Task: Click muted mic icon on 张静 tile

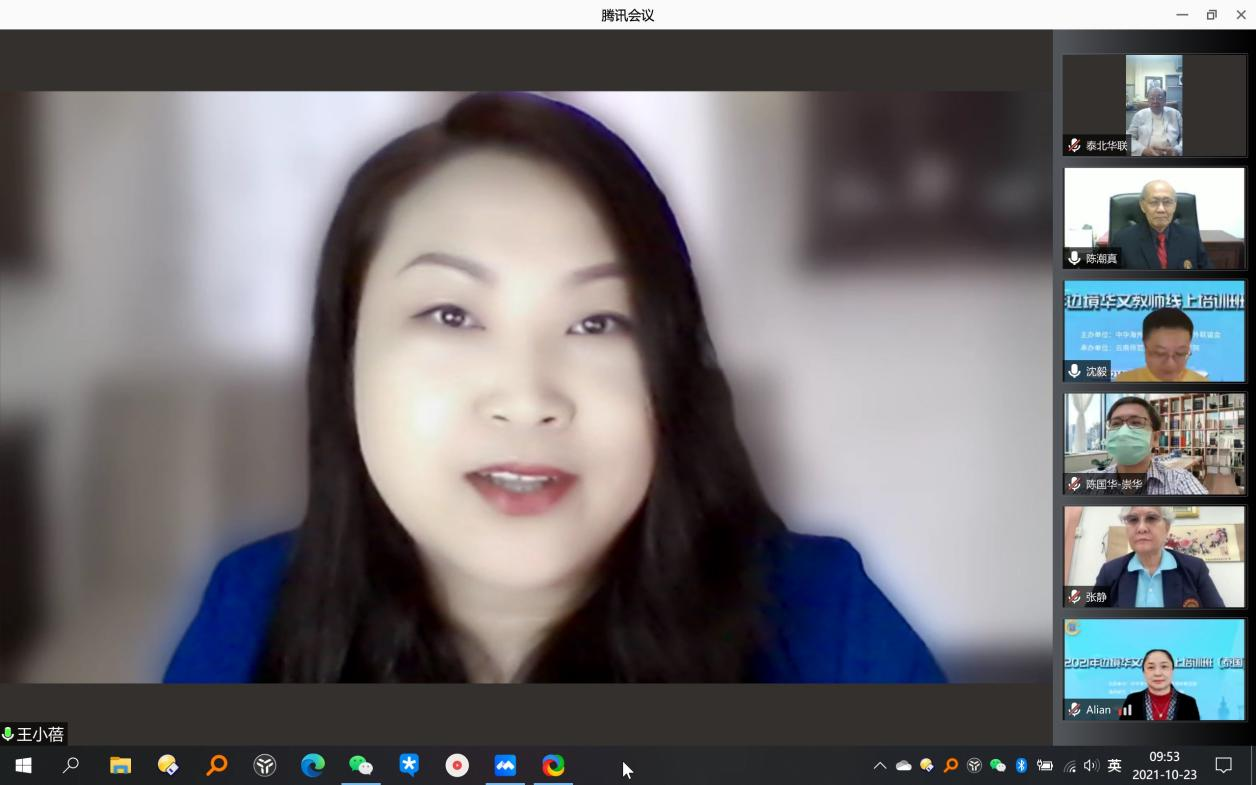Action: coord(1074,597)
